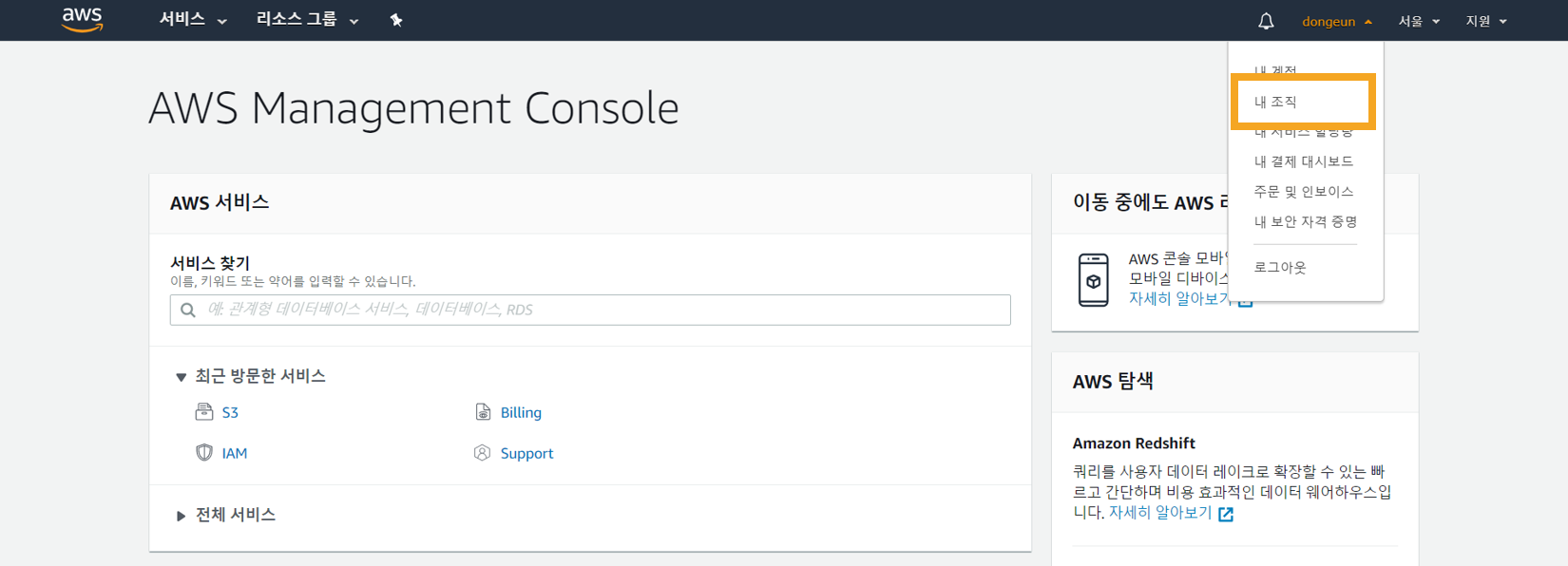Viewport: 1568px width, 566px height.
Task: Select 내 보안 자격 증명 menu entry
Action: coord(1305,222)
